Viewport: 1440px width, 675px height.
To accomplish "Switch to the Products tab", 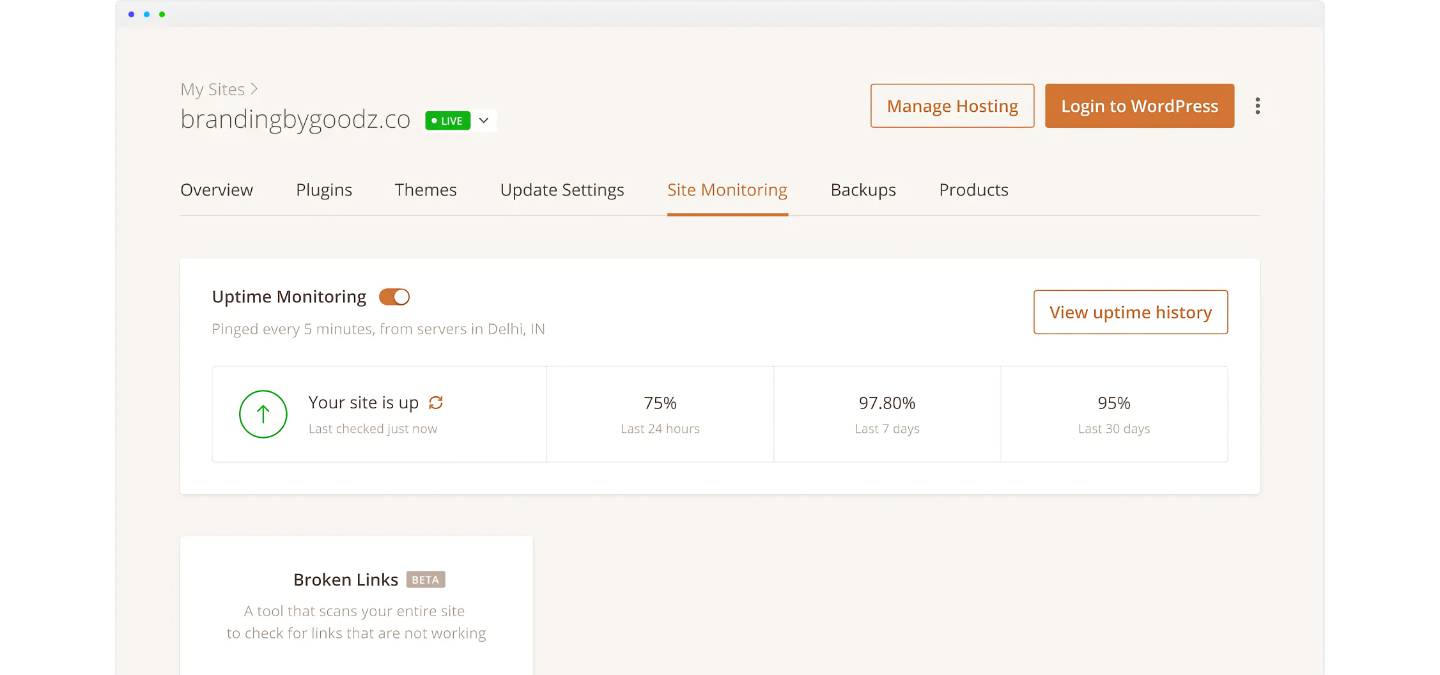I will [x=973, y=190].
